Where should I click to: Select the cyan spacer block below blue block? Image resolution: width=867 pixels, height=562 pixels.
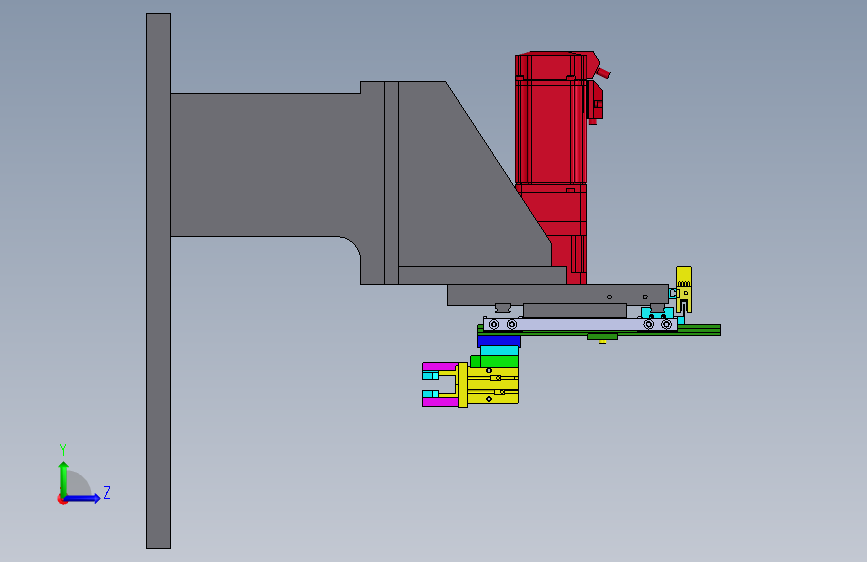tap(499, 351)
